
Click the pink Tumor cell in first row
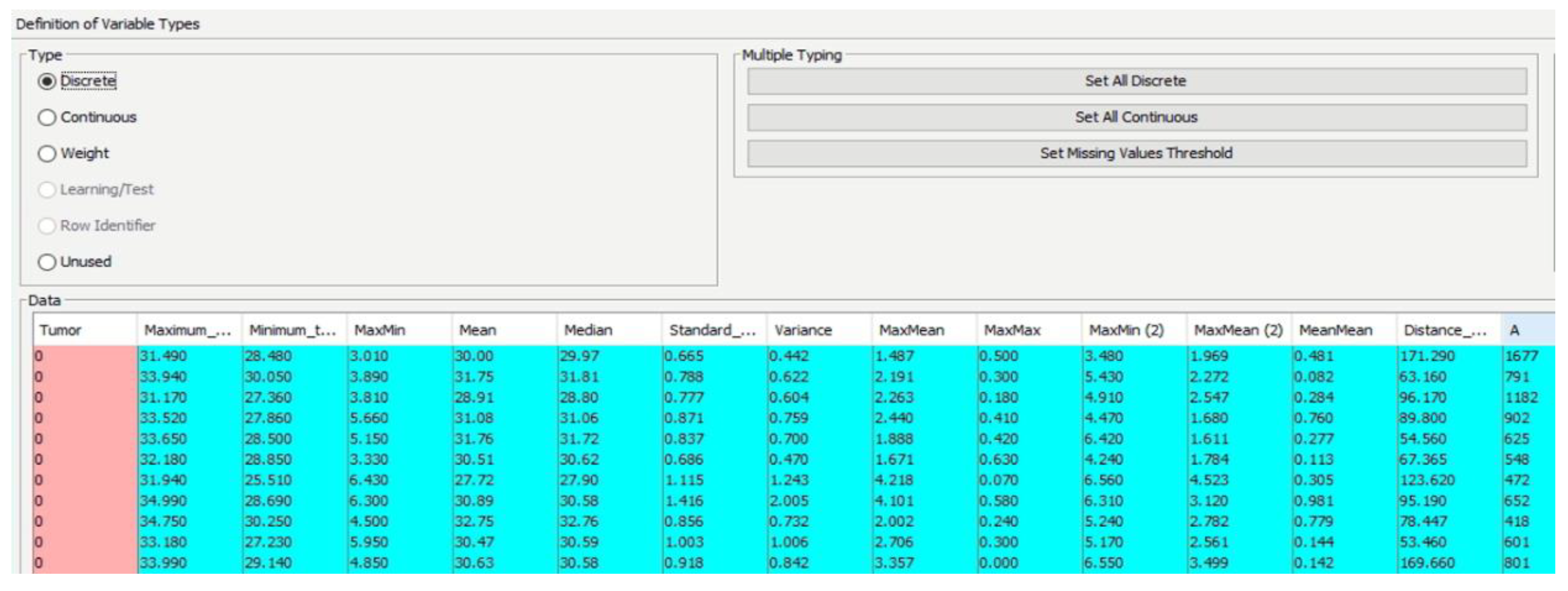[84, 356]
